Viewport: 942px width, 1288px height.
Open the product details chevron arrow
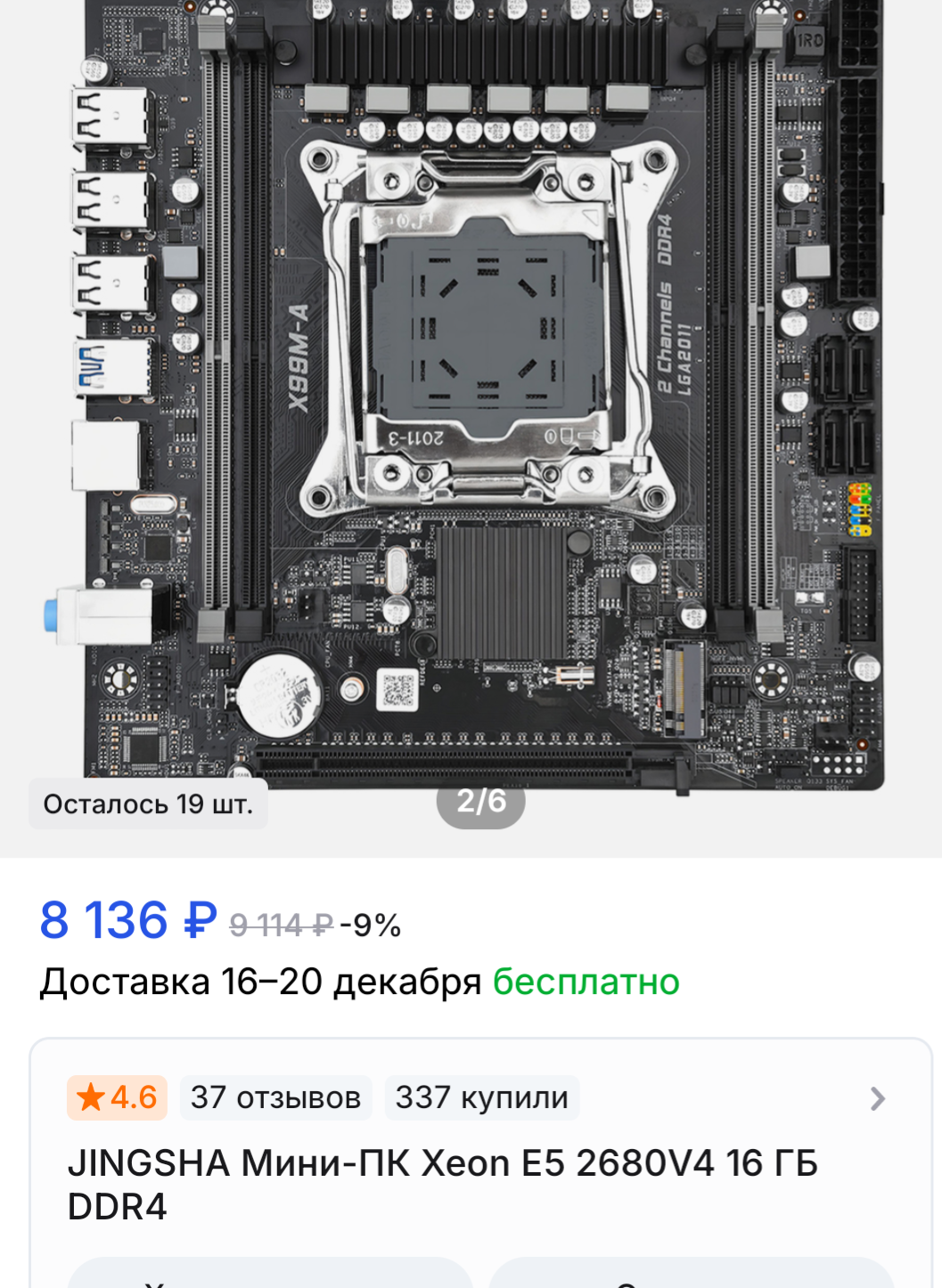(x=878, y=1098)
